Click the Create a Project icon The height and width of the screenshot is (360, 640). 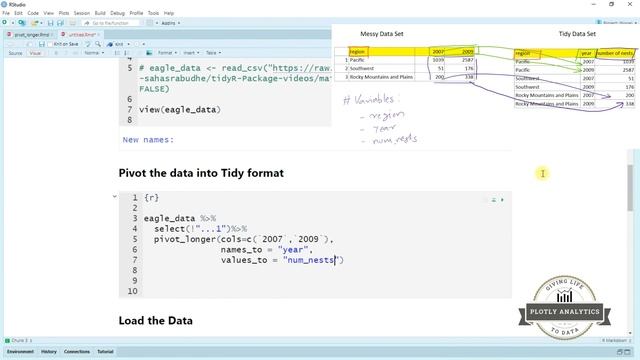coord(22,23)
